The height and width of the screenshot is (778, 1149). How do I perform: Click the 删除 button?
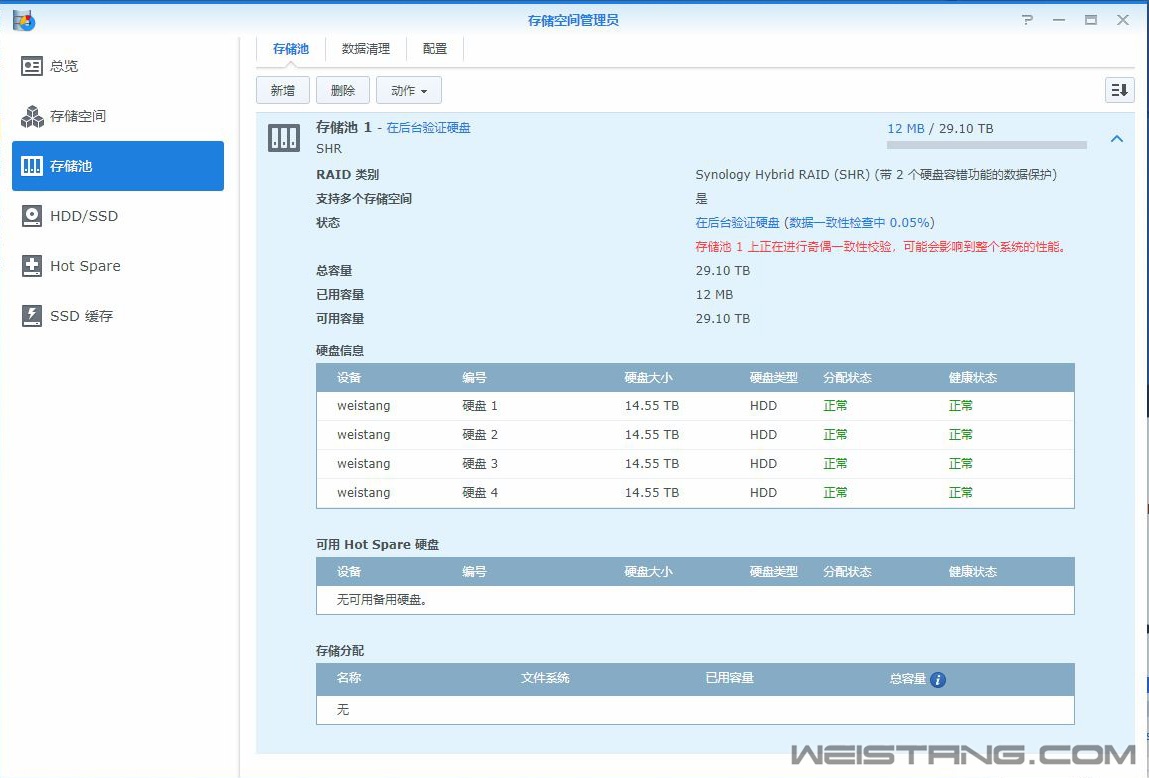point(342,89)
